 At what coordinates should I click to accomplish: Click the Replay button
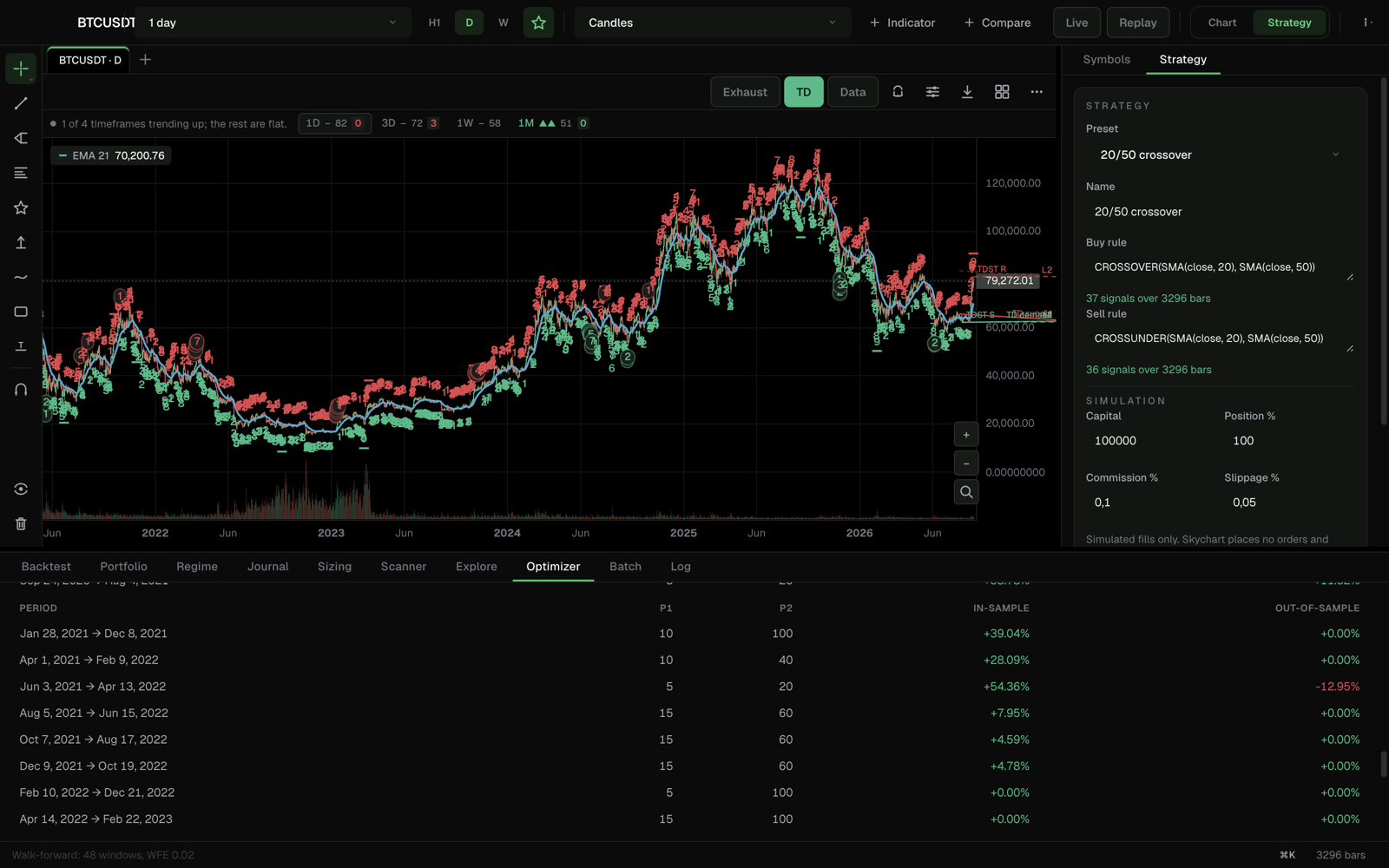pyautogui.click(x=1138, y=23)
